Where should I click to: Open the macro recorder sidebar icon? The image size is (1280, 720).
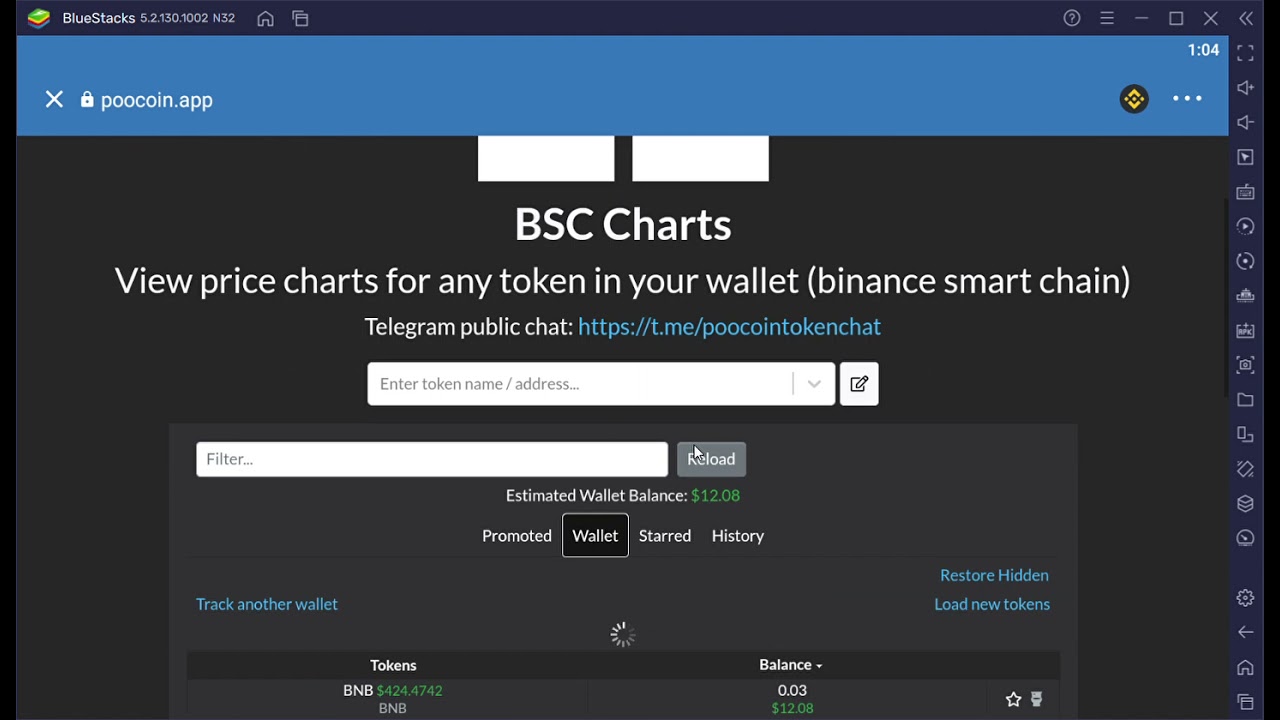tap(1245, 226)
